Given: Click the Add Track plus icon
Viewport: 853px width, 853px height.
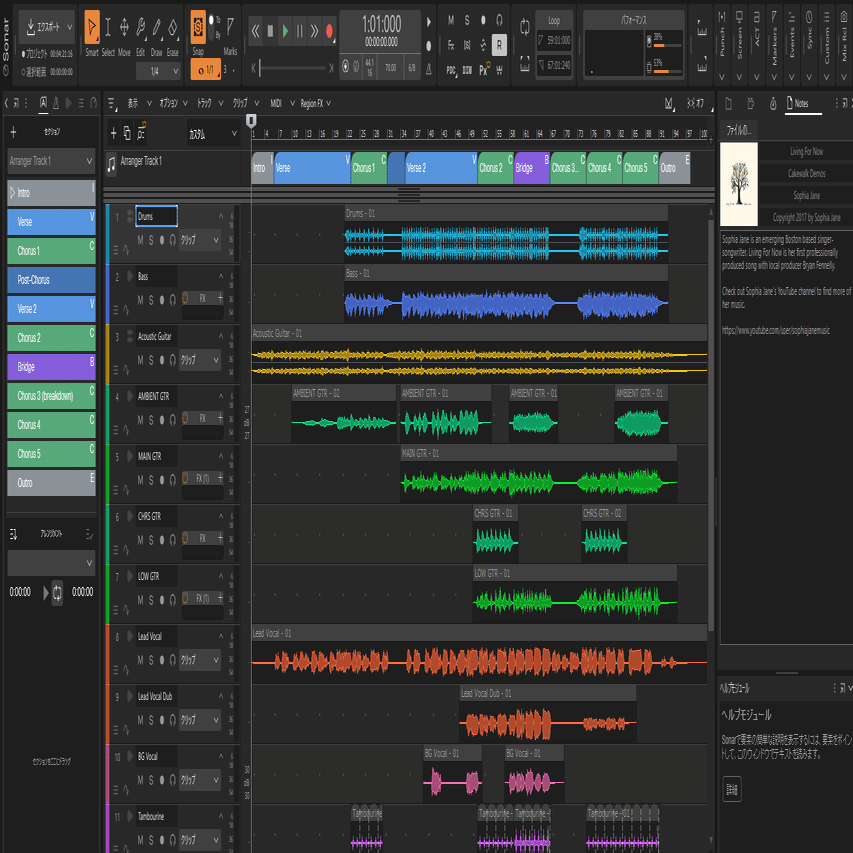Looking at the screenshot, I should point(113,133).
